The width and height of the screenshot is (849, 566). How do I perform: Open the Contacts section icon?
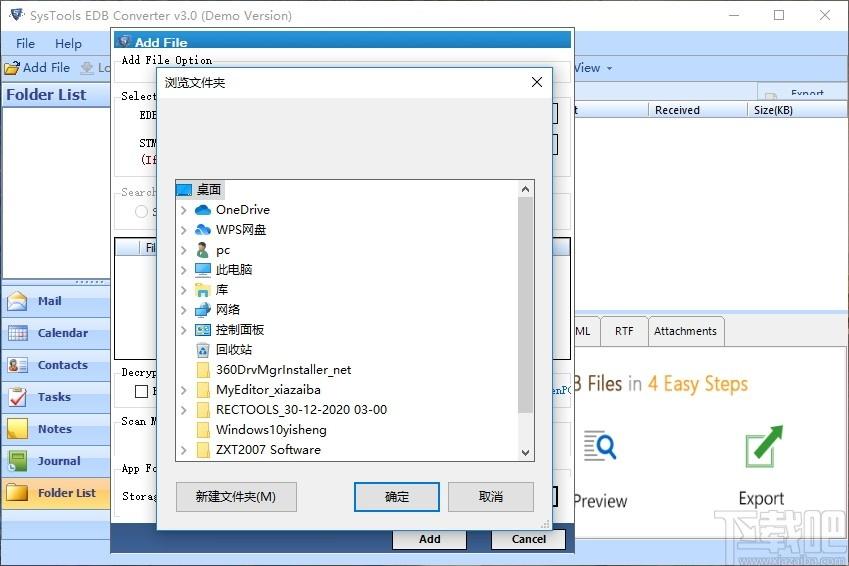pyautogui.click(x=17, y=365)
